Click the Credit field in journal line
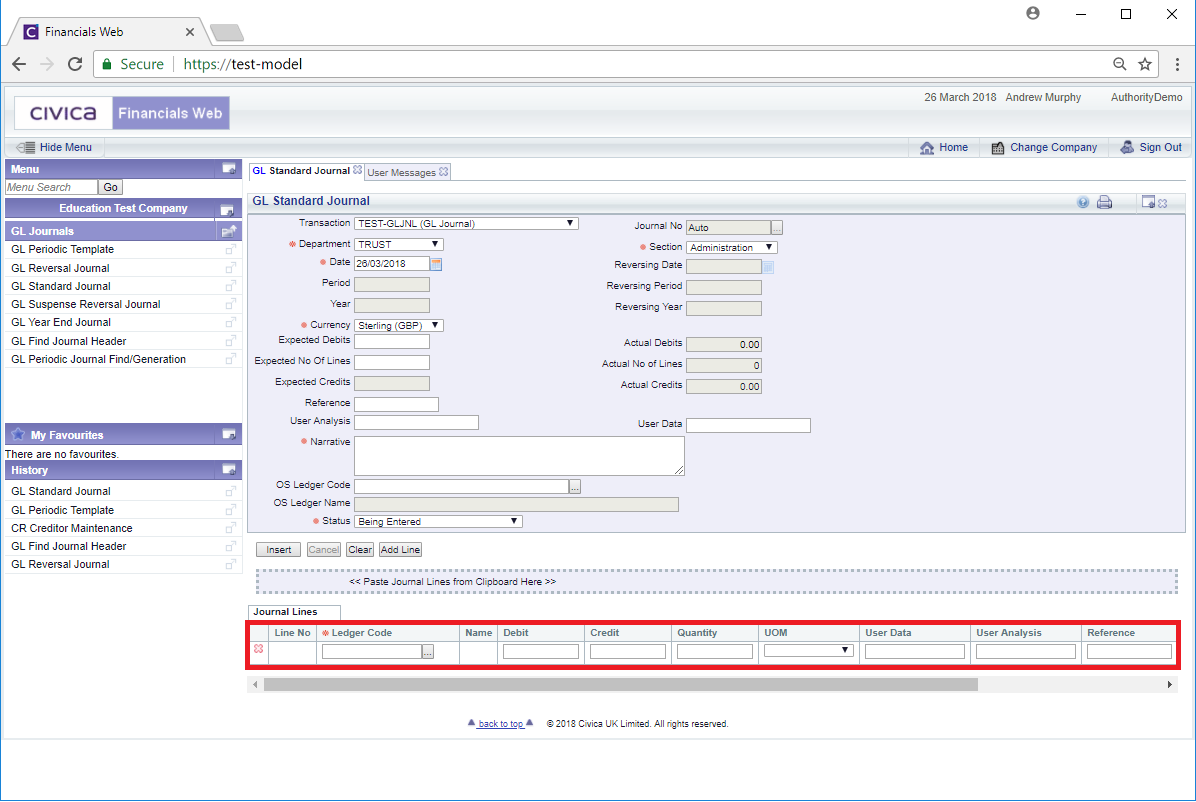Viewport: 1196px width, 802px height. [x=628, y=652]
